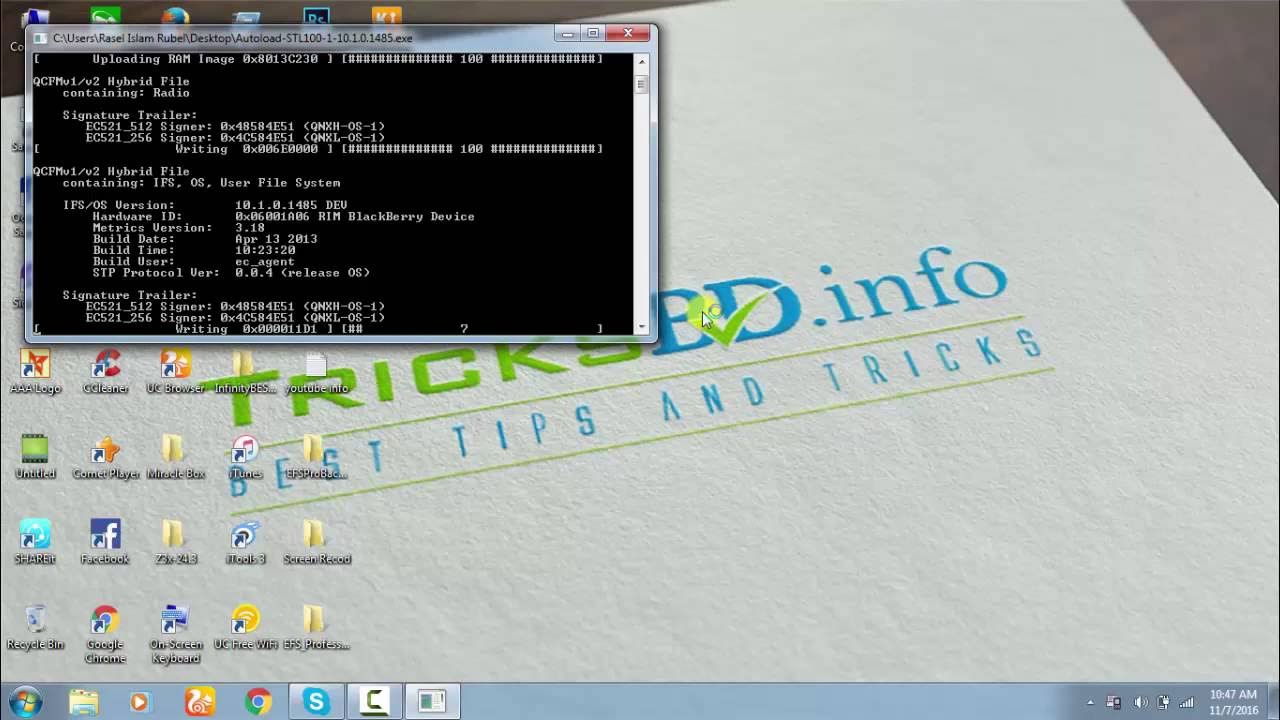Select the Photoshop icon behind console window
The image size is (1280, 720).
[x=316, y=16]
